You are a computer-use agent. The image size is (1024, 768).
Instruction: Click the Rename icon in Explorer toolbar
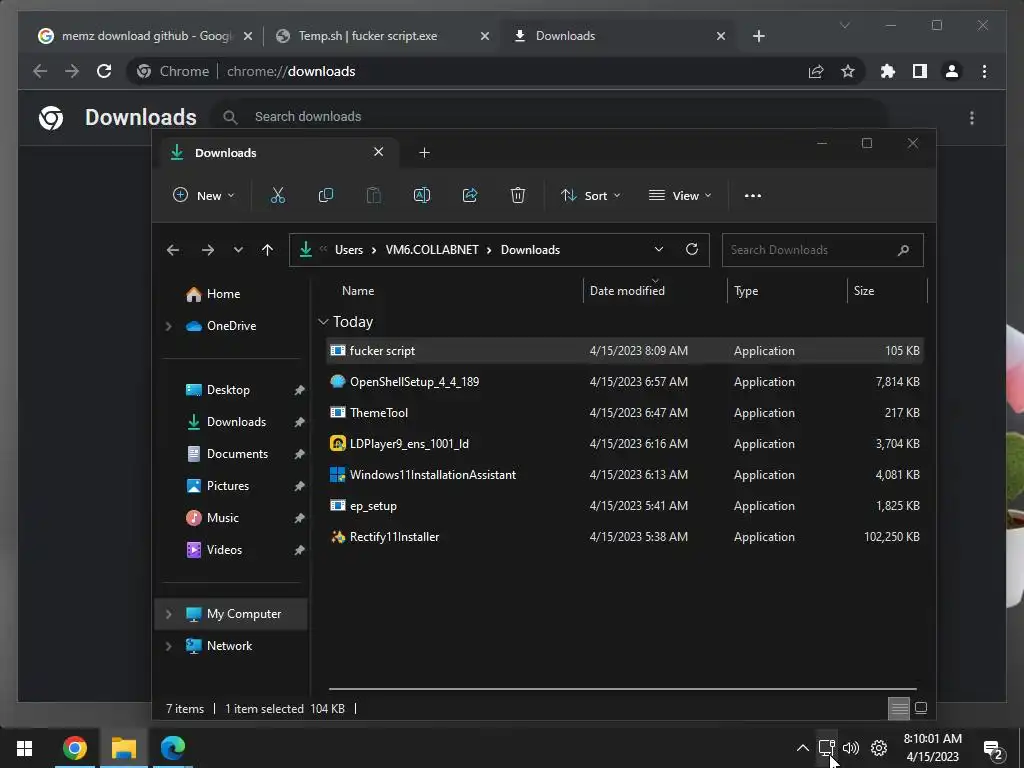(x=422, y=195)
